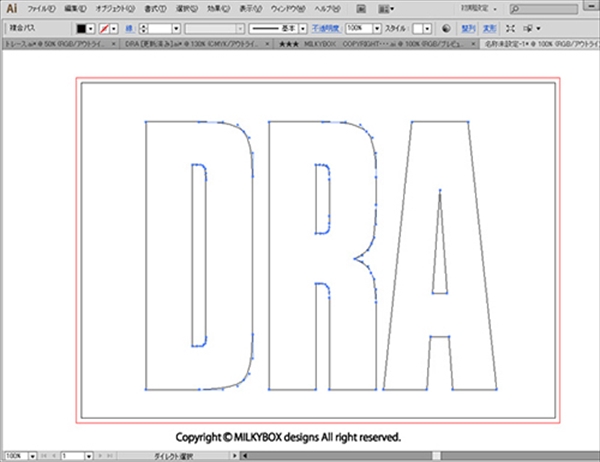Open the stroke weight dropdown

coord(176,28)
